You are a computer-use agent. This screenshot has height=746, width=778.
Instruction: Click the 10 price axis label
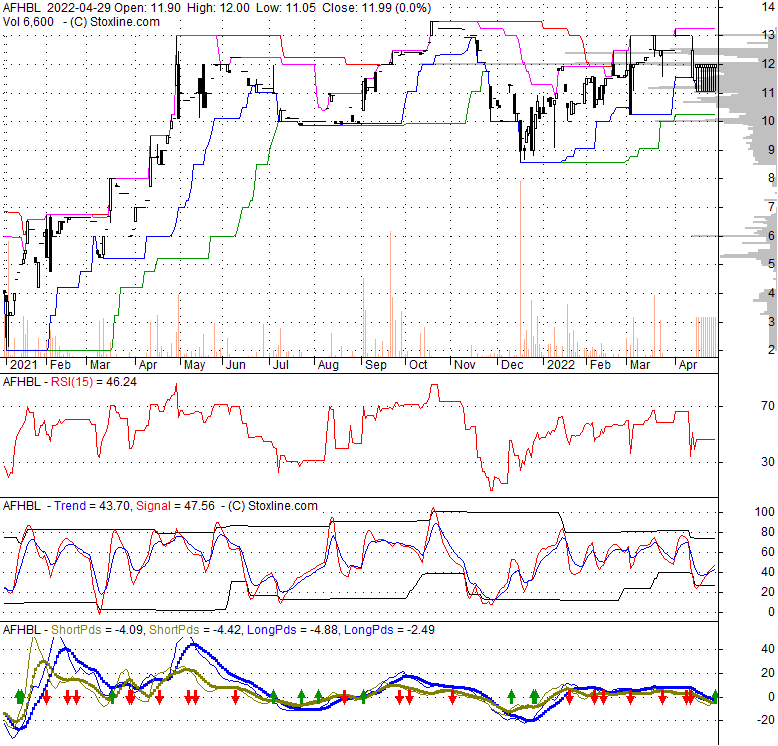coord(768,121)
